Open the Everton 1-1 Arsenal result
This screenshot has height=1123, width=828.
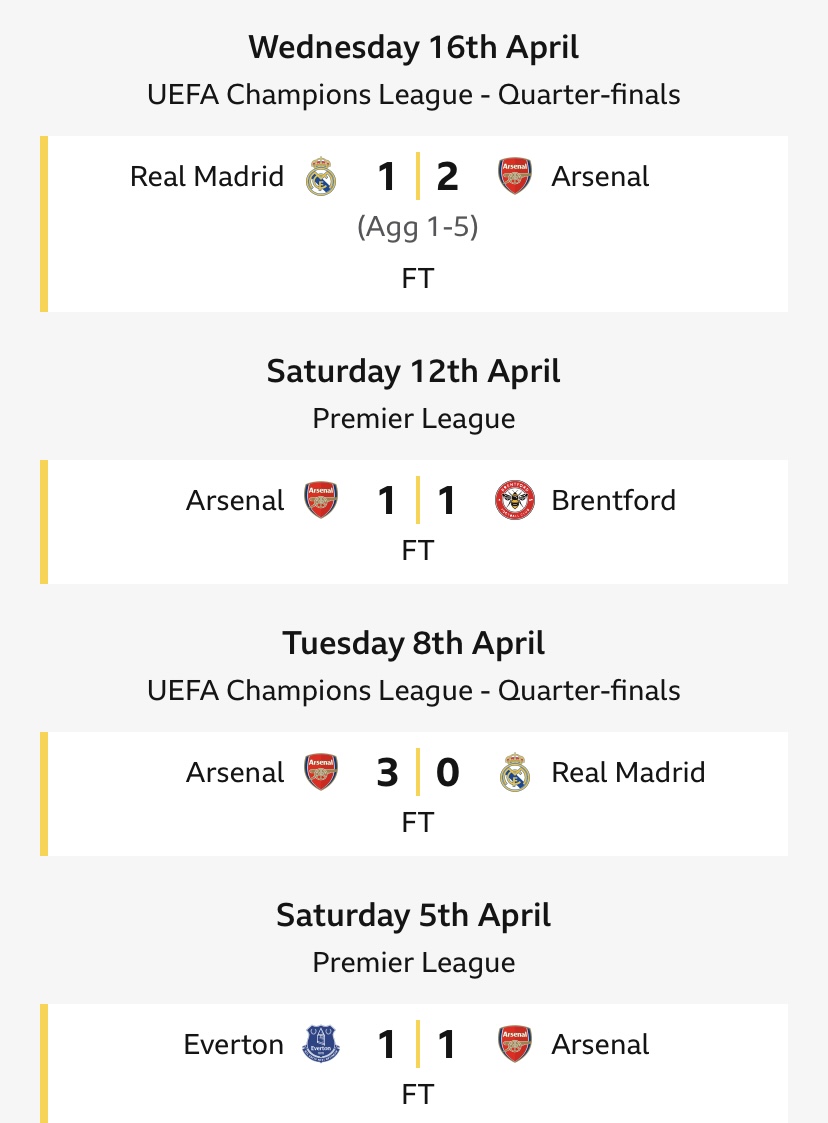[414, 1064]
